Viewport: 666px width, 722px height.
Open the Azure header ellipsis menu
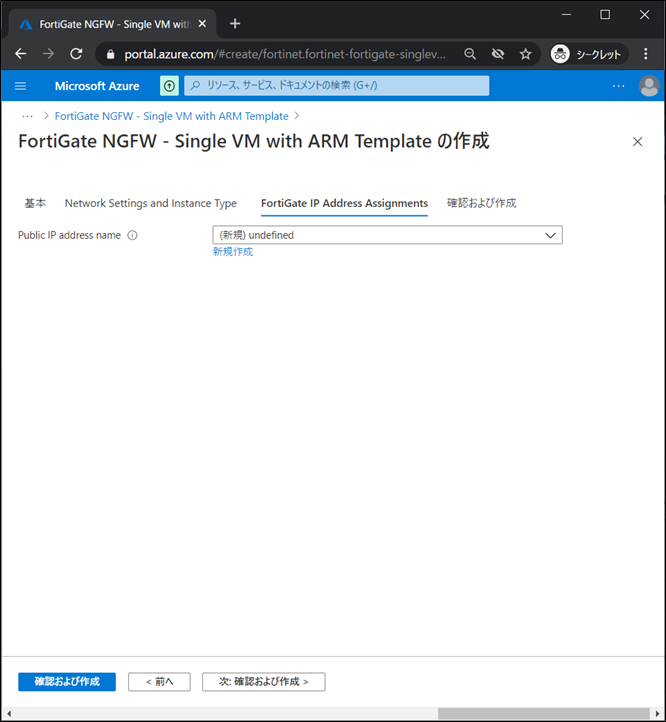pyautogui.click(x=619, y=86)
